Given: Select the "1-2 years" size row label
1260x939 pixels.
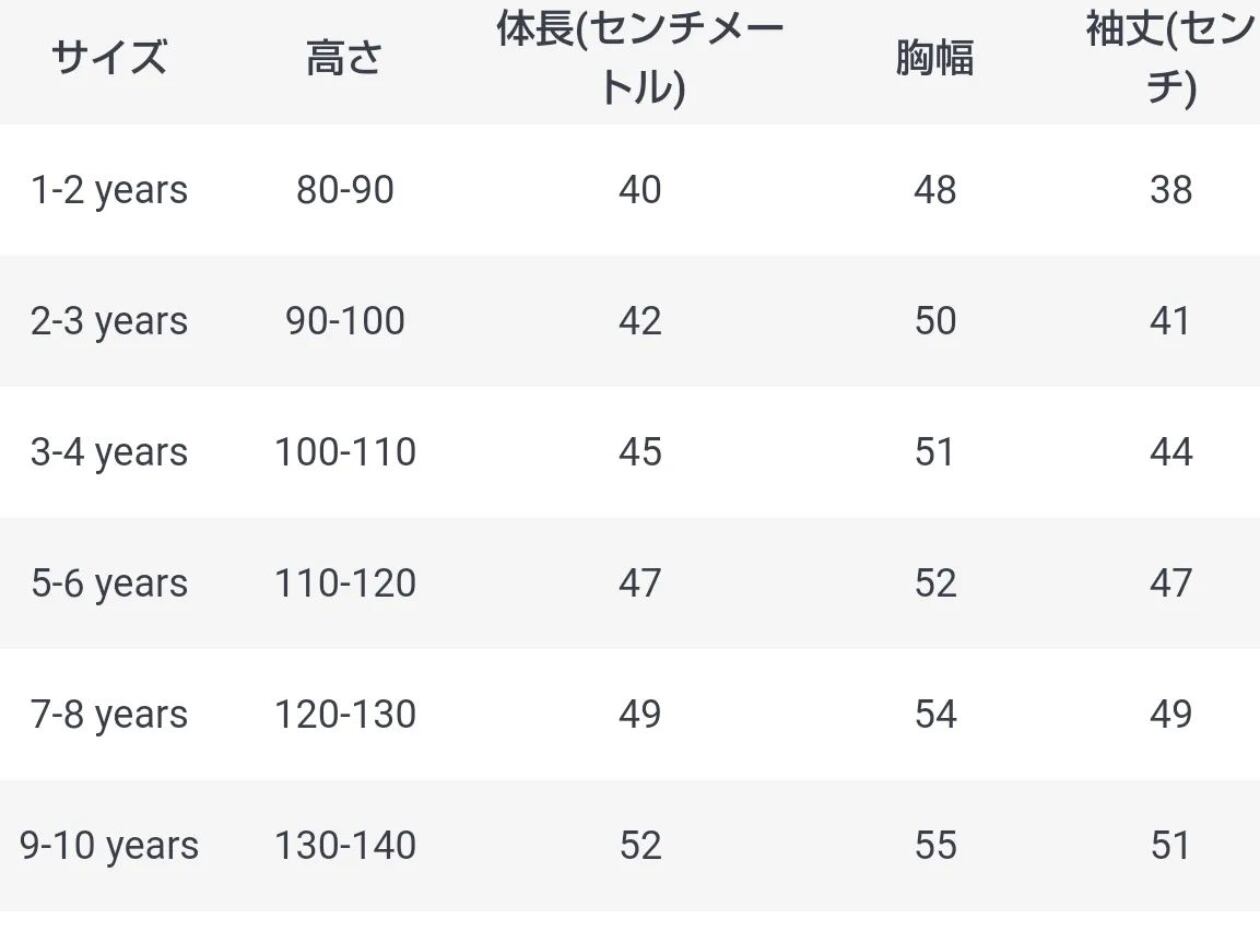Looking at the screenshot, I should pyautogui.click(x=109, y=190).
